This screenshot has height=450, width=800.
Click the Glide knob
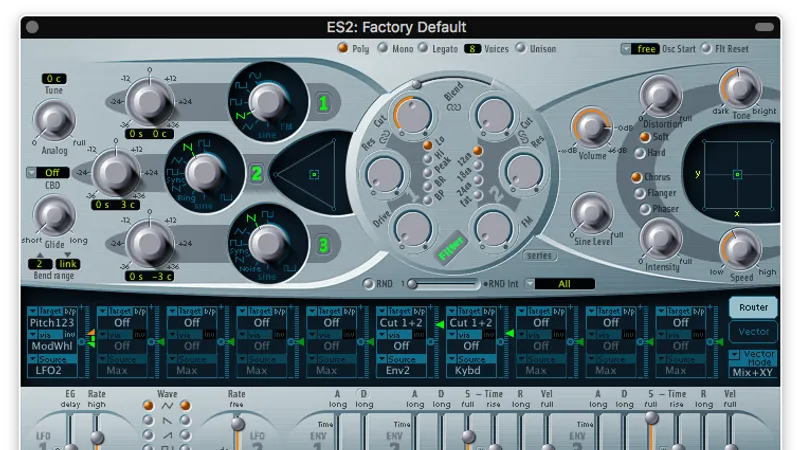tap(54, 215)
